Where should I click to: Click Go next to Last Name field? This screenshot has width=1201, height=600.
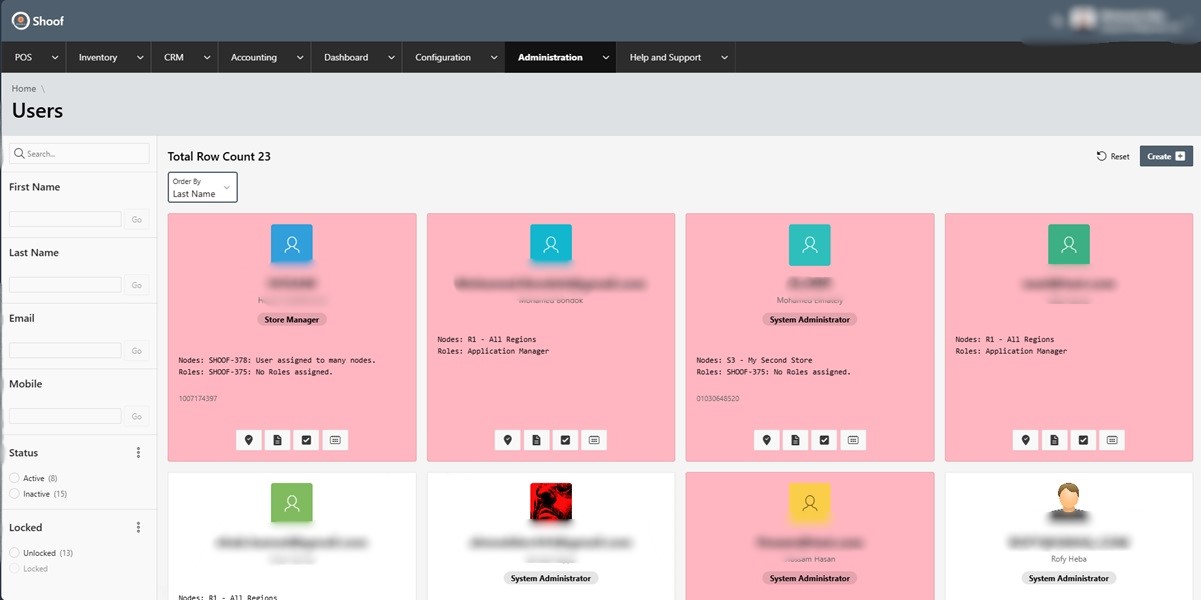click(136, 285)
